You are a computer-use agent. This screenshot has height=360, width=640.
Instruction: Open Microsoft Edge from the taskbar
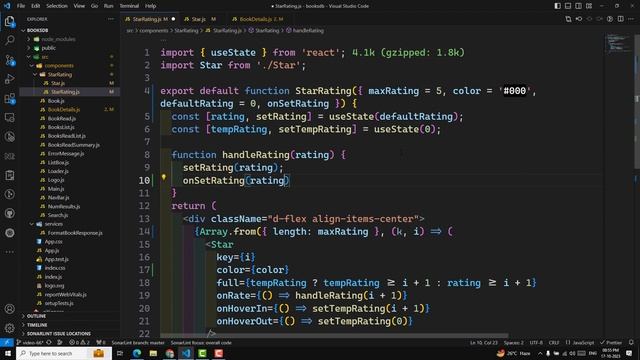[137, 353]
